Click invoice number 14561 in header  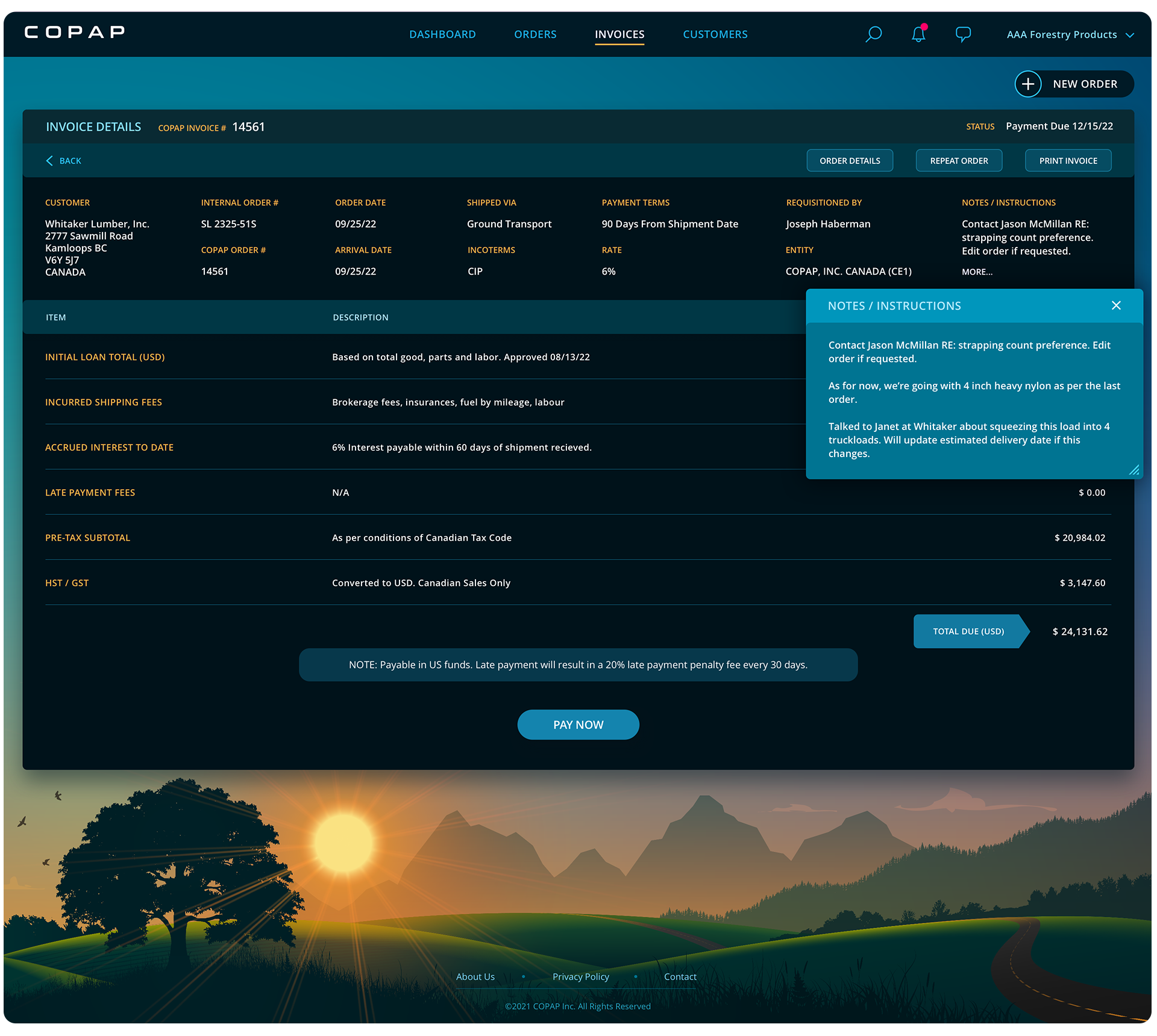[248, 127]
